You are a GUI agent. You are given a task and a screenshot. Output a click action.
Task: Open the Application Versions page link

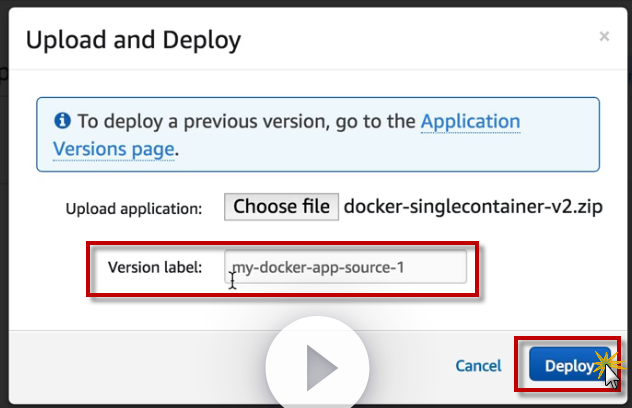pos(470,122)
